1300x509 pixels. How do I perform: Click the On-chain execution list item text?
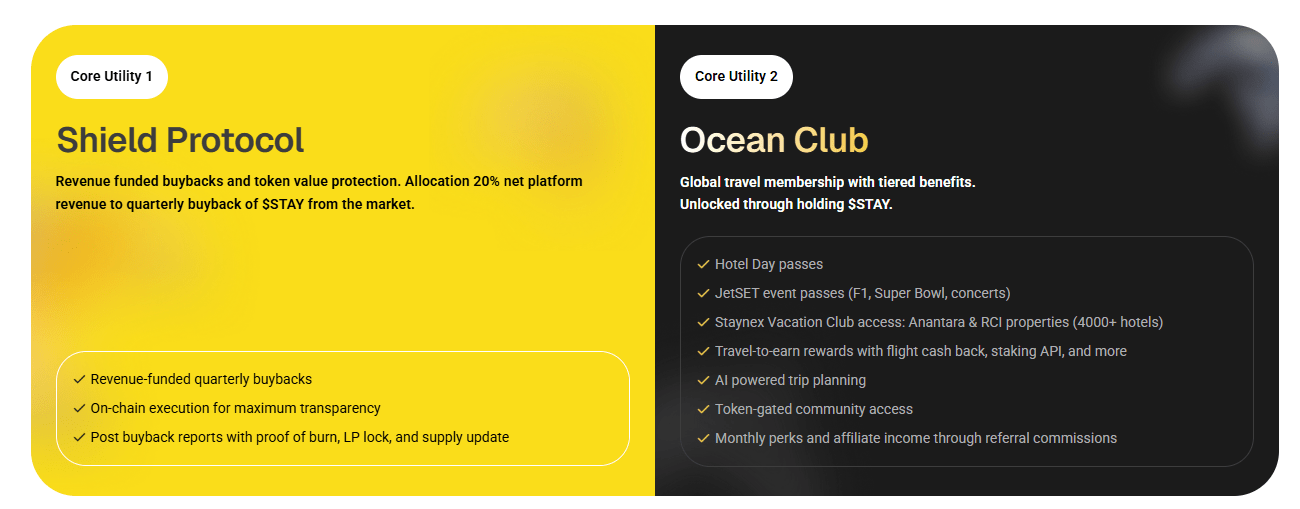(235, 408)
